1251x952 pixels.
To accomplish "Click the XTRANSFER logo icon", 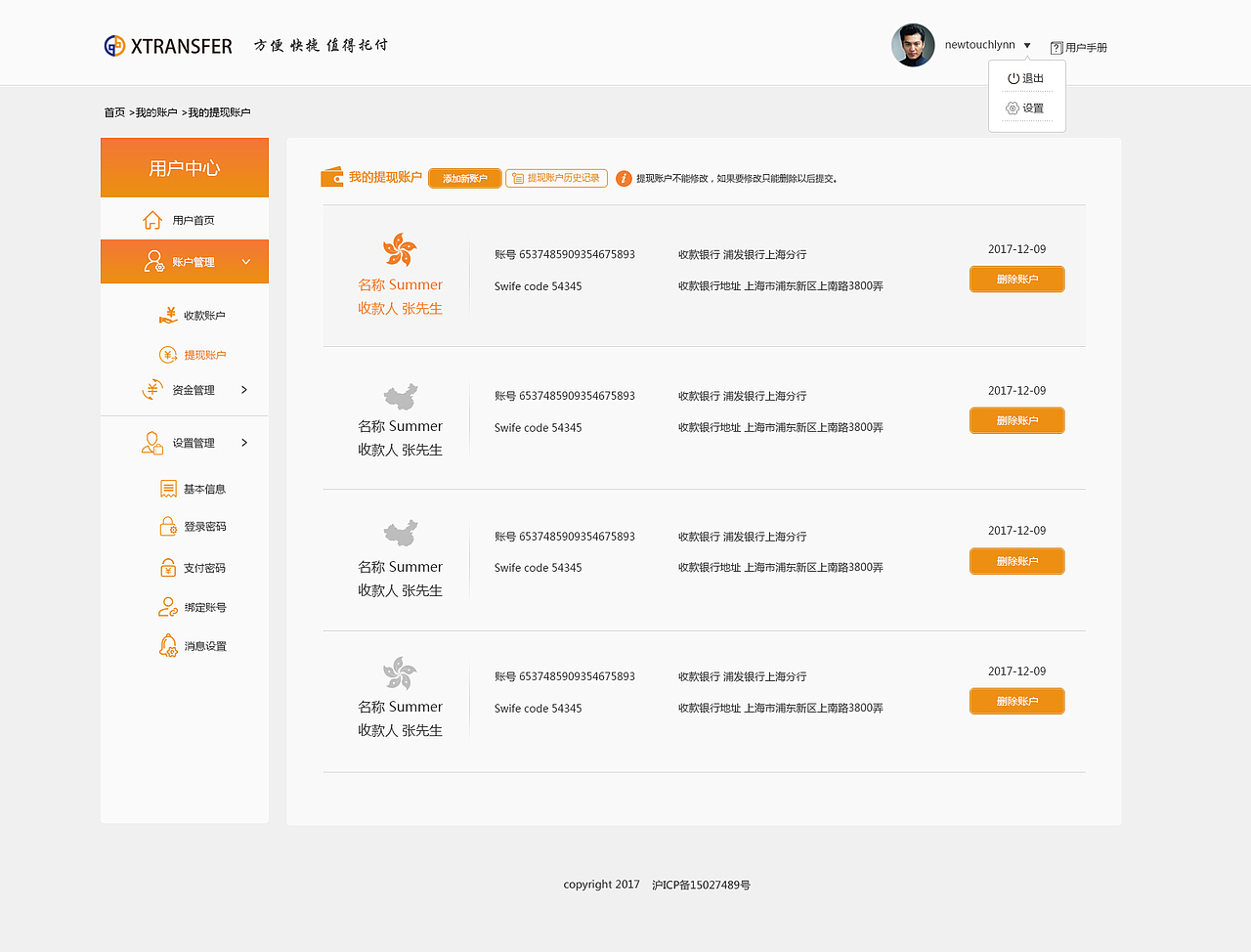I will pyautogui.click(x=115, y=46).
